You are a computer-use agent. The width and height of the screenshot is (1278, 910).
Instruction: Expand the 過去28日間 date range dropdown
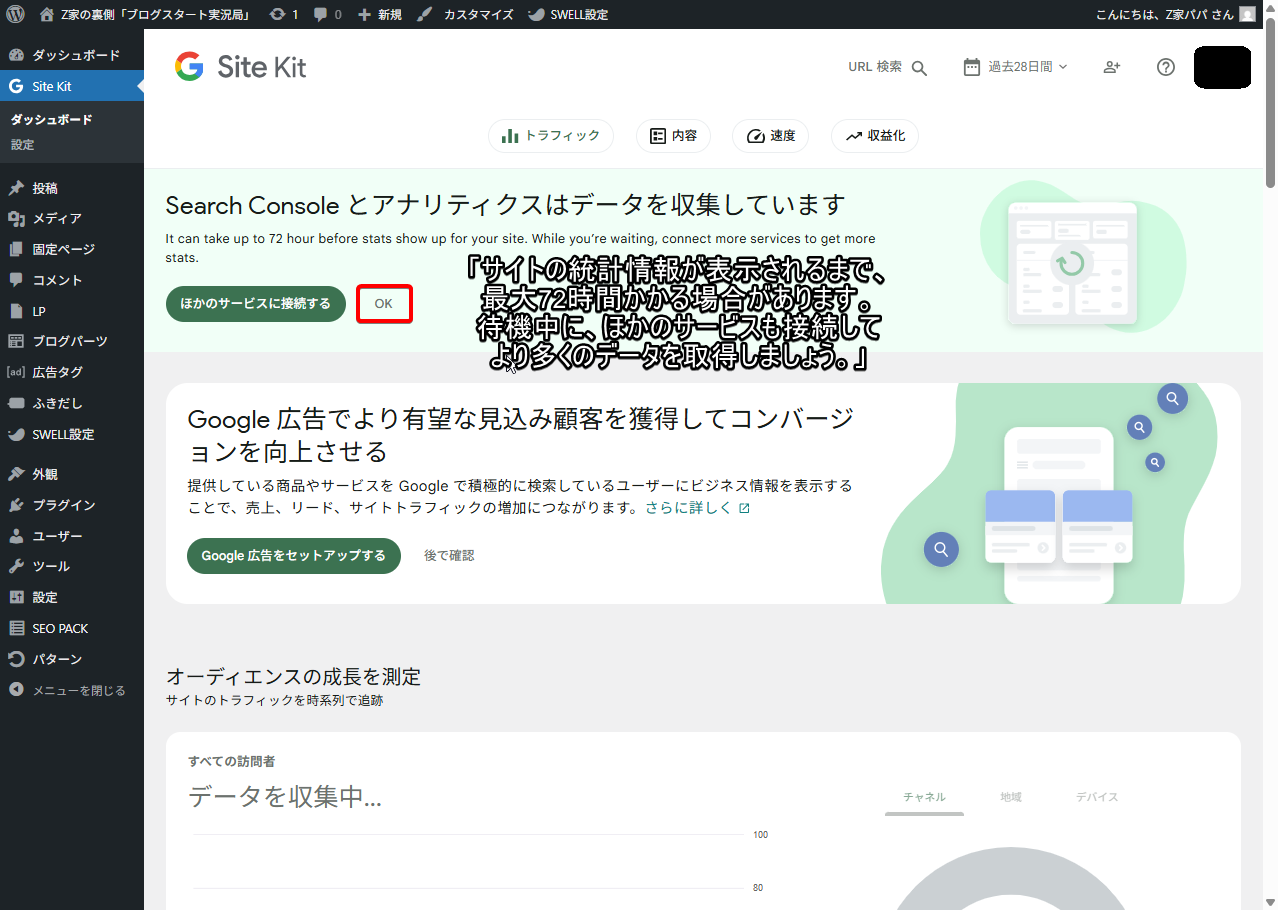point(1015,67)
